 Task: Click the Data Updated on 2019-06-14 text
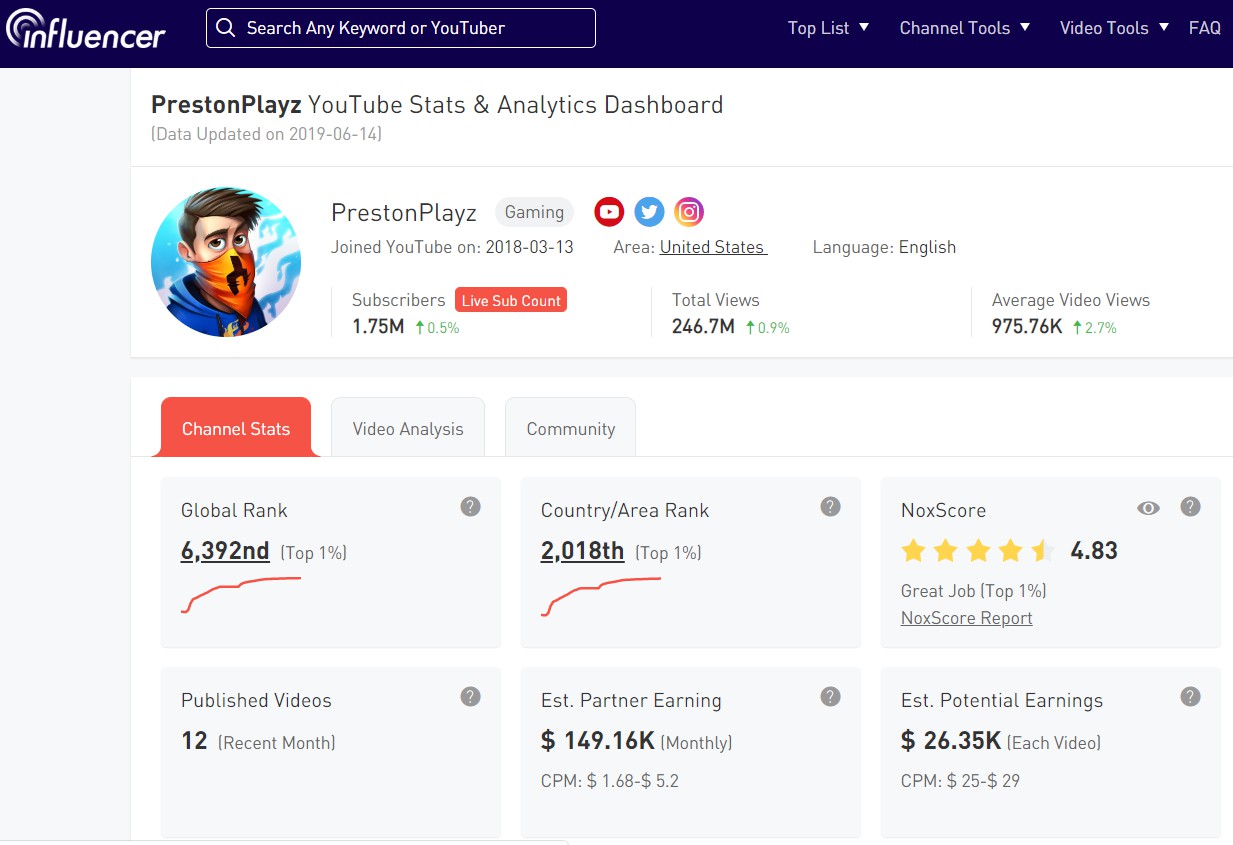point(266,133)
